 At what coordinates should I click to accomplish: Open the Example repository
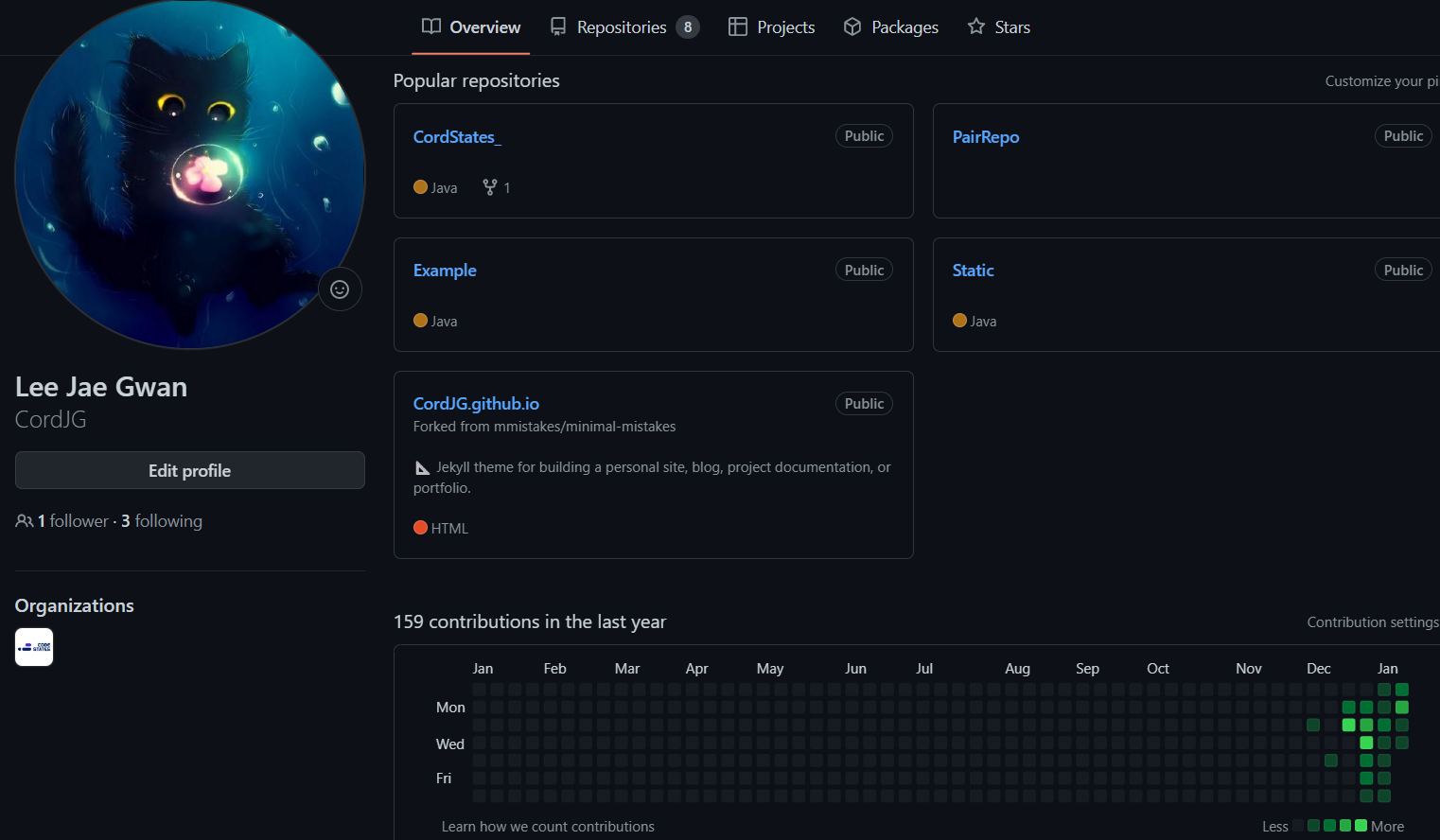pos(445,271)
